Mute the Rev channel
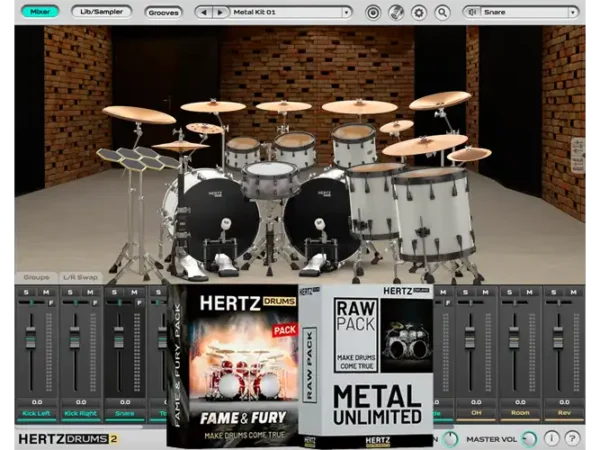The image size is (600, 450). click(574, 292)
